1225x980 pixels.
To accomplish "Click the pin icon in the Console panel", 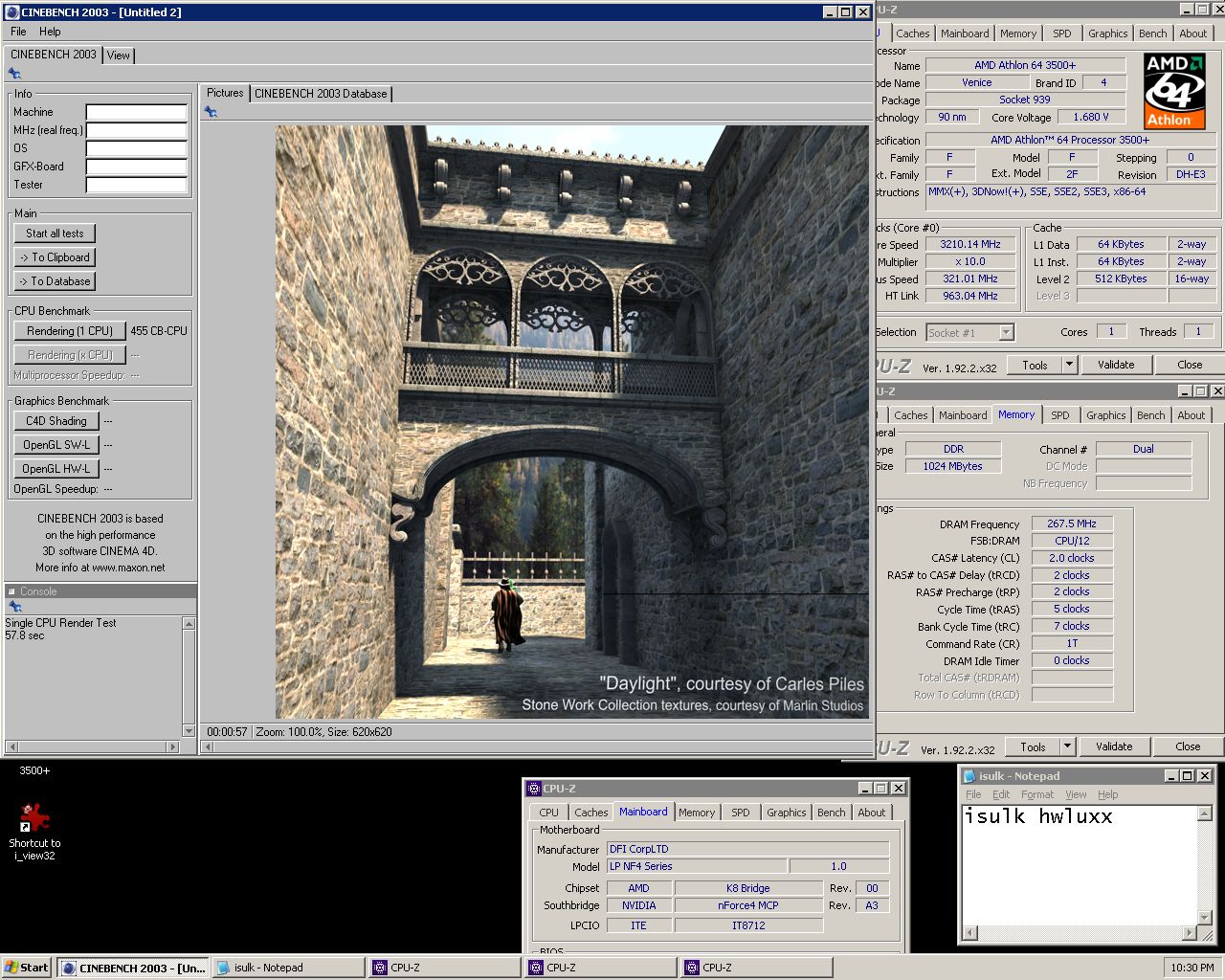I will [x=14, y=607].
